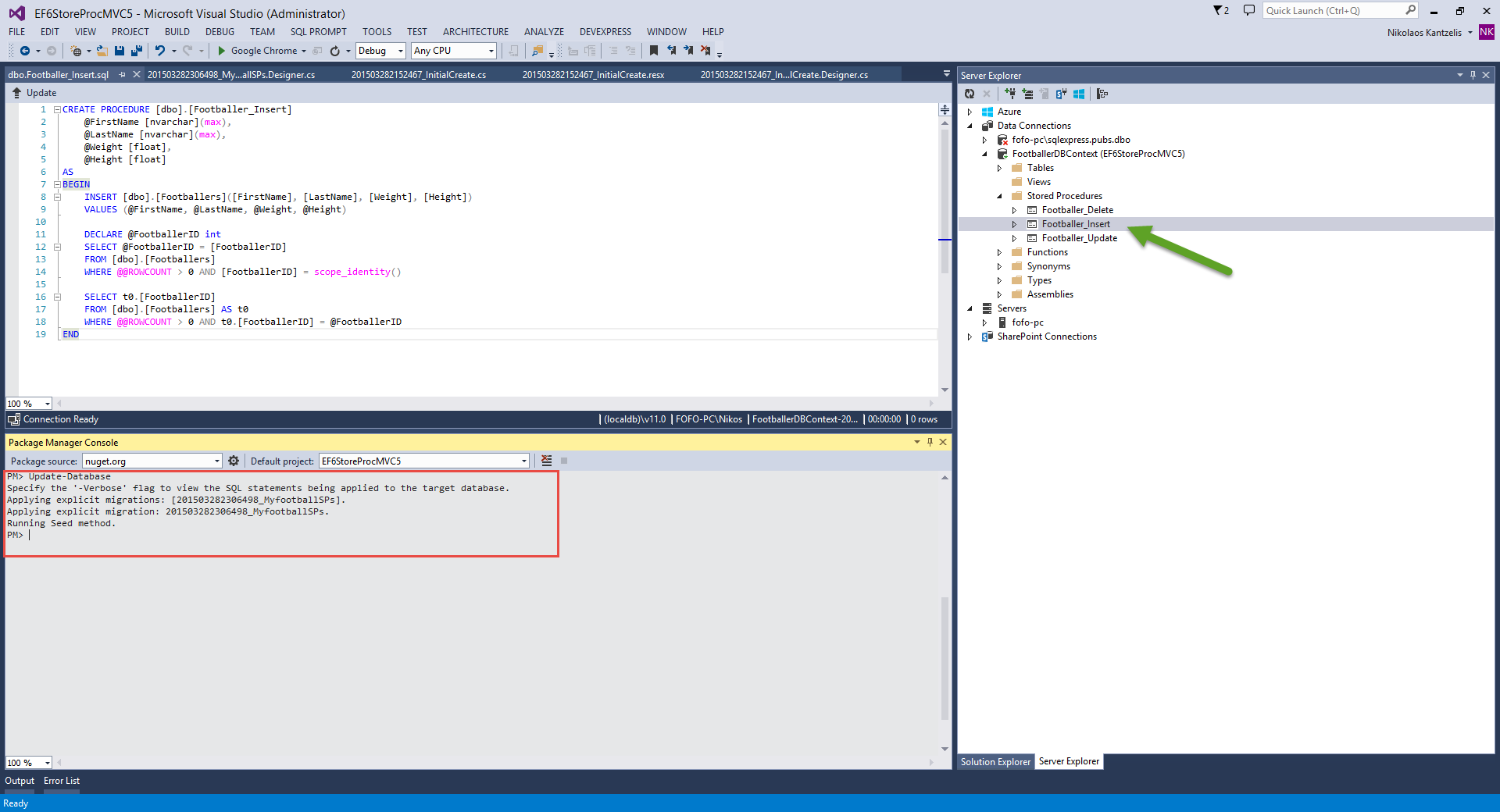Click the SQL editor vertical scrollbar down arrow
Image resolution: width=1500 pixels, height=812 pixels.
click(945, 390)
